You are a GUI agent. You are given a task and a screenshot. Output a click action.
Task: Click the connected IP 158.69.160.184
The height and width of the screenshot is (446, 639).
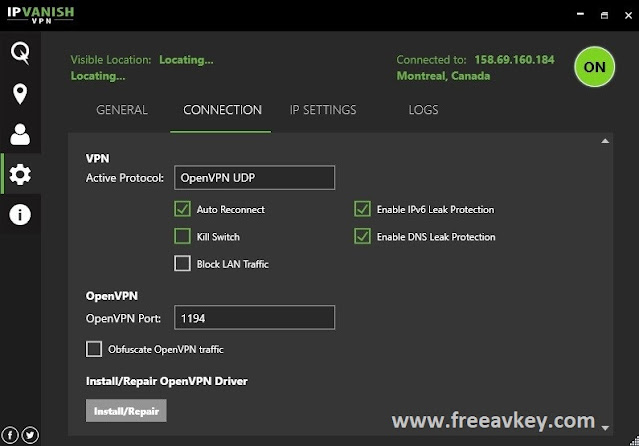[x=514, y=60]
